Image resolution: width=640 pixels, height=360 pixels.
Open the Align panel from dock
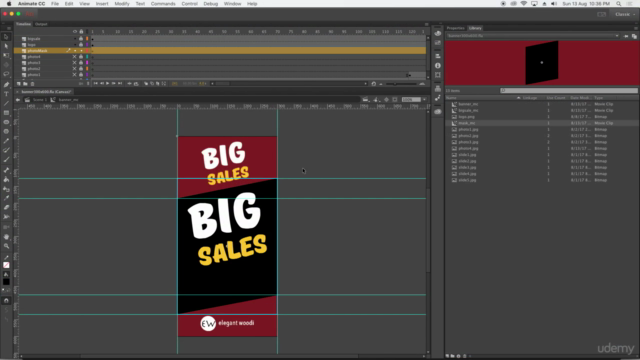tap(438, 56)
